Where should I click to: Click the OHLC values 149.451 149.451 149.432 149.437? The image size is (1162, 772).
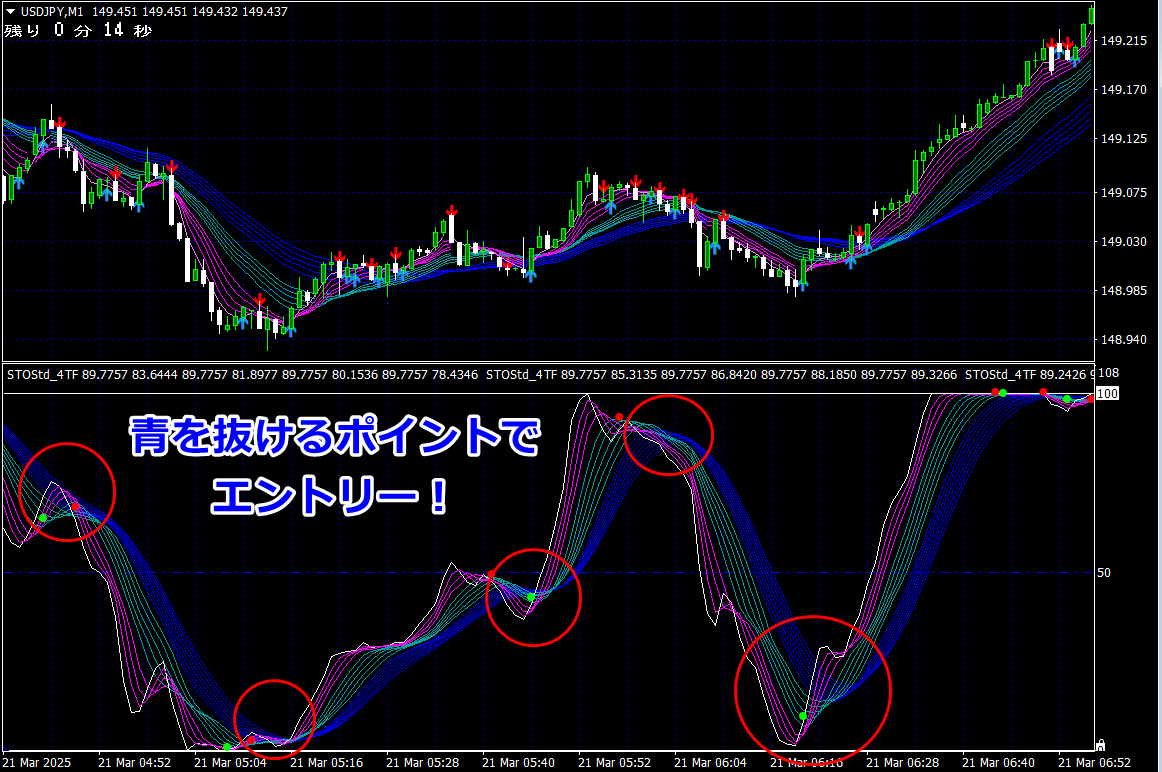(x=190, y=12)
